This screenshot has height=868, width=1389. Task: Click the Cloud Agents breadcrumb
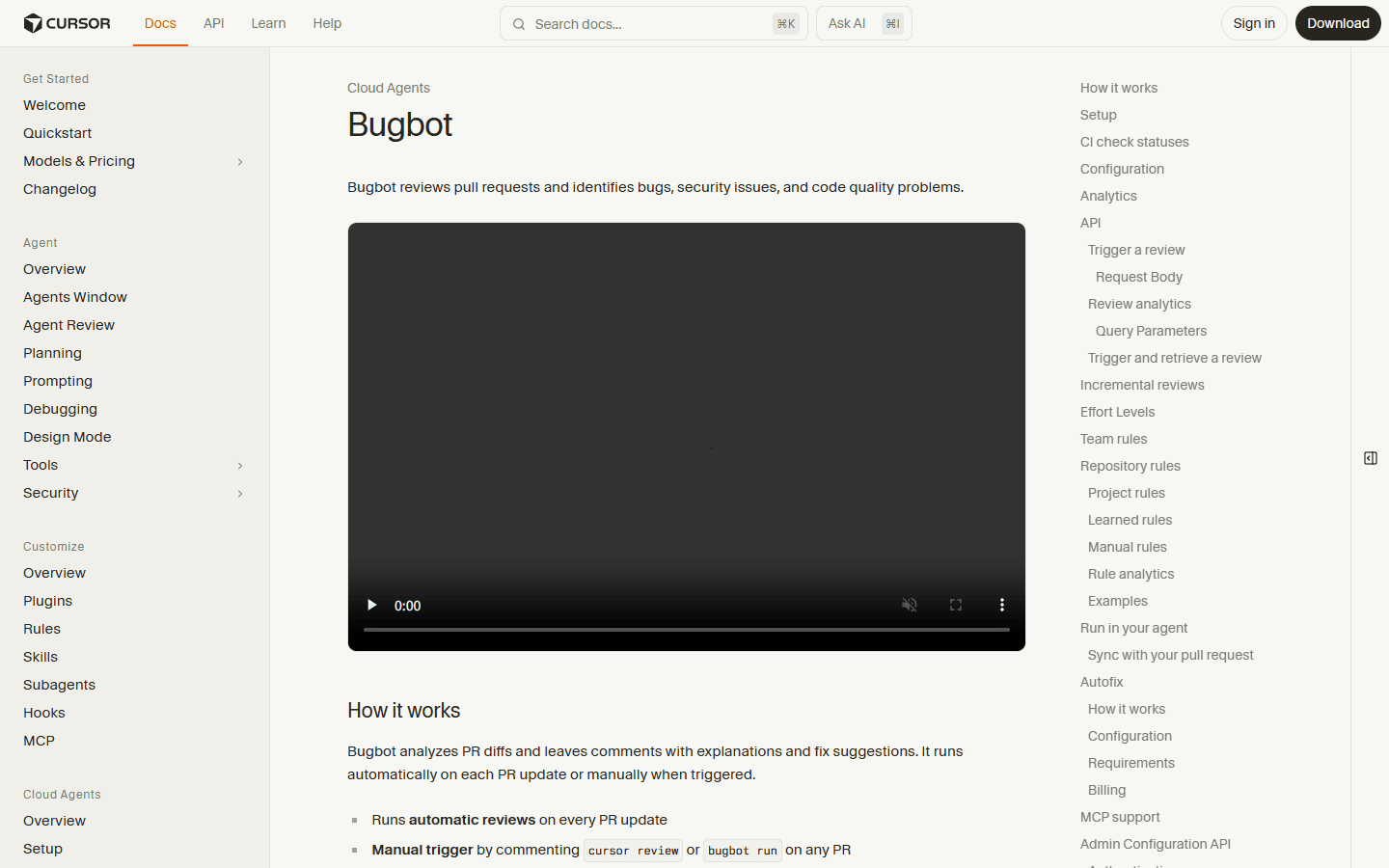tap(389, 88)
